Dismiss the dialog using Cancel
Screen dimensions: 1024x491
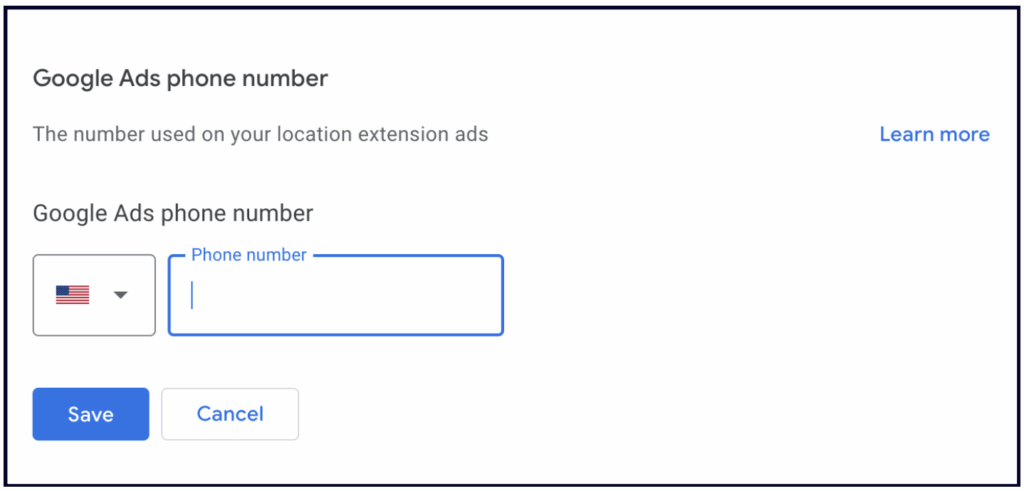[230, 414]
